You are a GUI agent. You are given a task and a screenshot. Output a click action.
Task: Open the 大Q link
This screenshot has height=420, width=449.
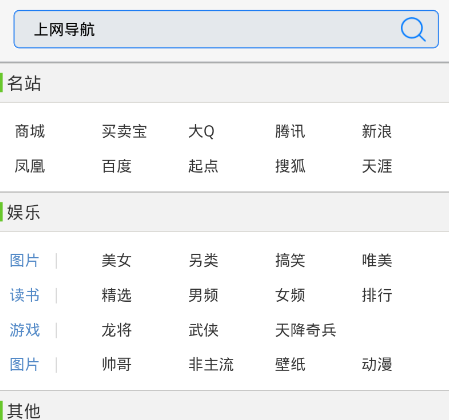point(201,131)
